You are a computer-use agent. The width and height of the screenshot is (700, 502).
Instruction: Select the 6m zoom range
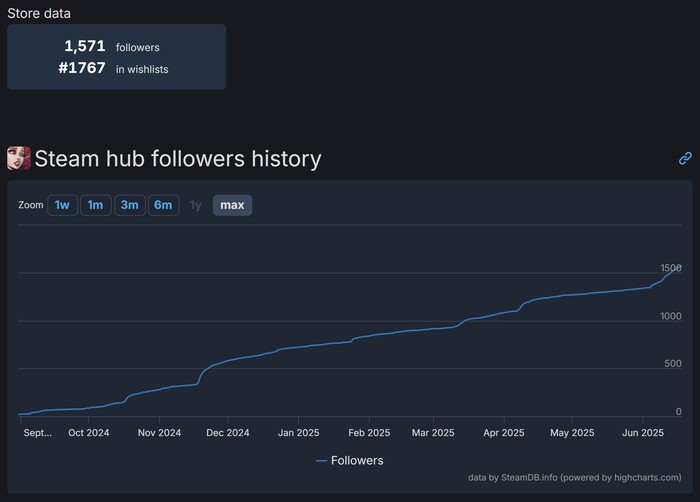163,205
